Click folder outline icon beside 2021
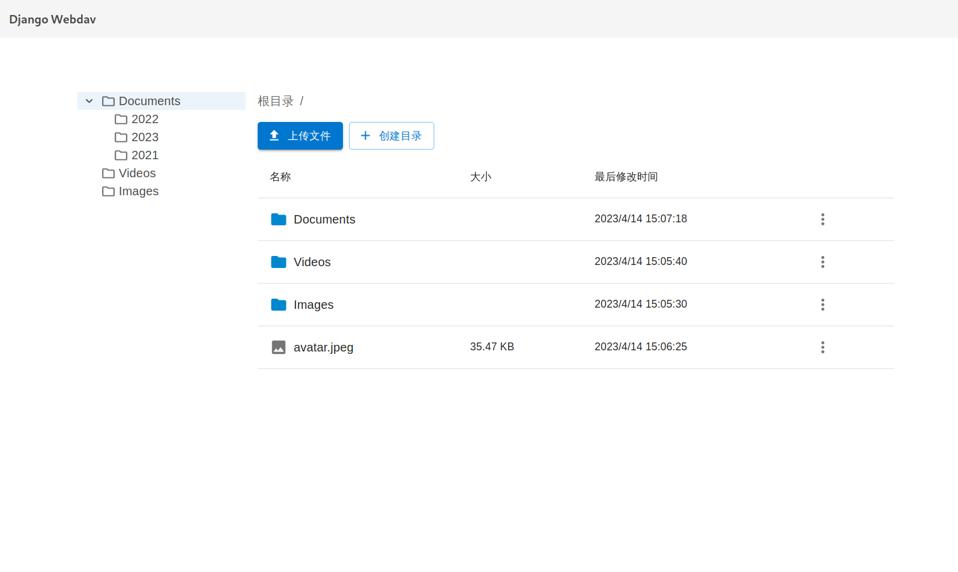Viewport: 958px width, 572px height. point(121,155)
